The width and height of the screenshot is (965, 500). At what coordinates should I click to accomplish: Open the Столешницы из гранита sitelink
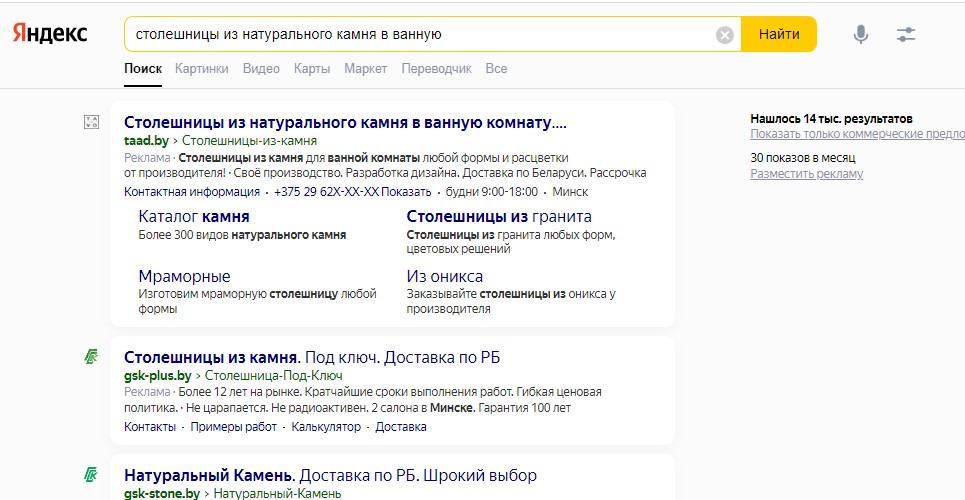(499, 217)
